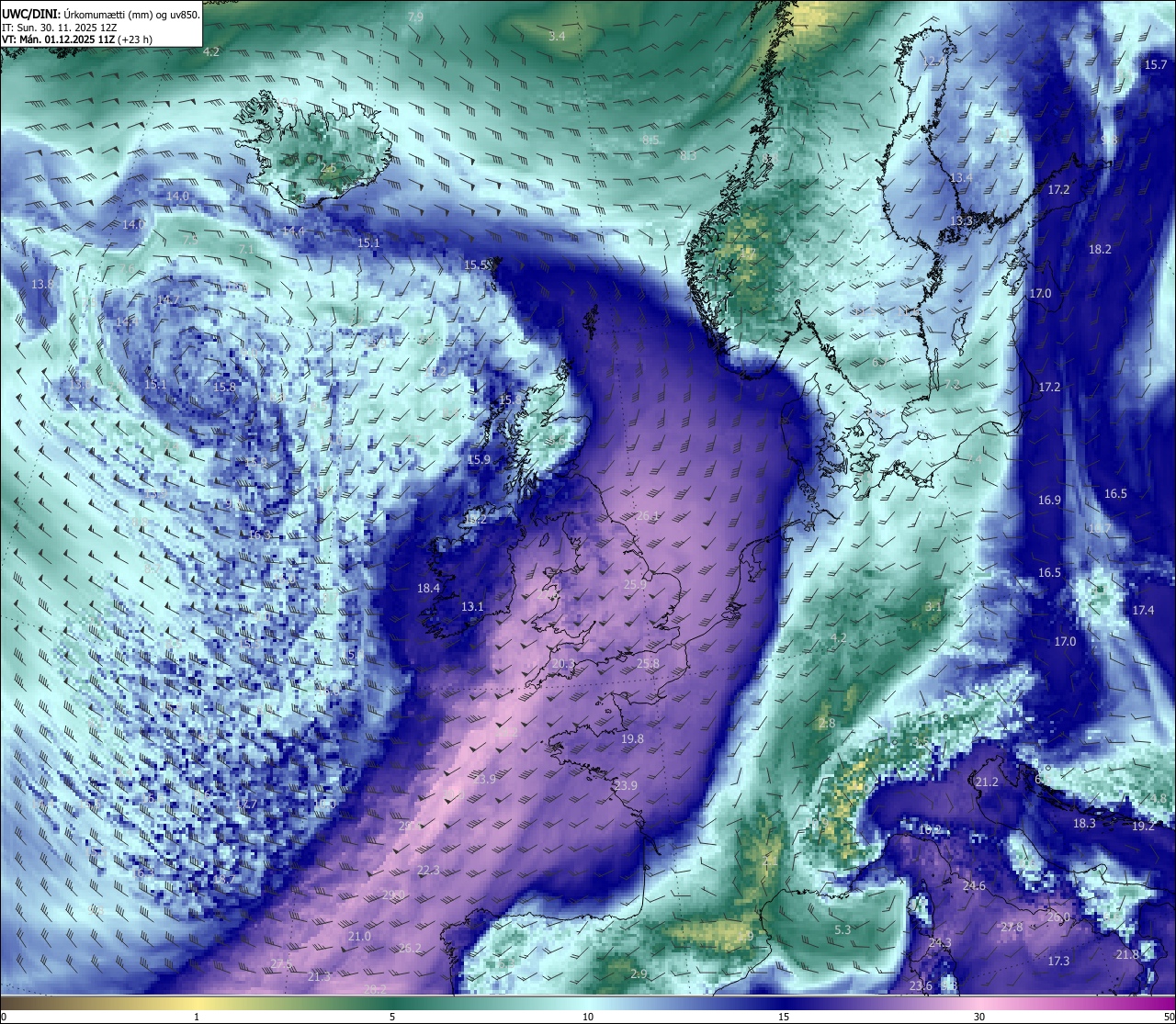Click the 20.3 value over Cornwall
Image resolution: width=1176 pixels, height=1024 pixels.
point(563,664)
